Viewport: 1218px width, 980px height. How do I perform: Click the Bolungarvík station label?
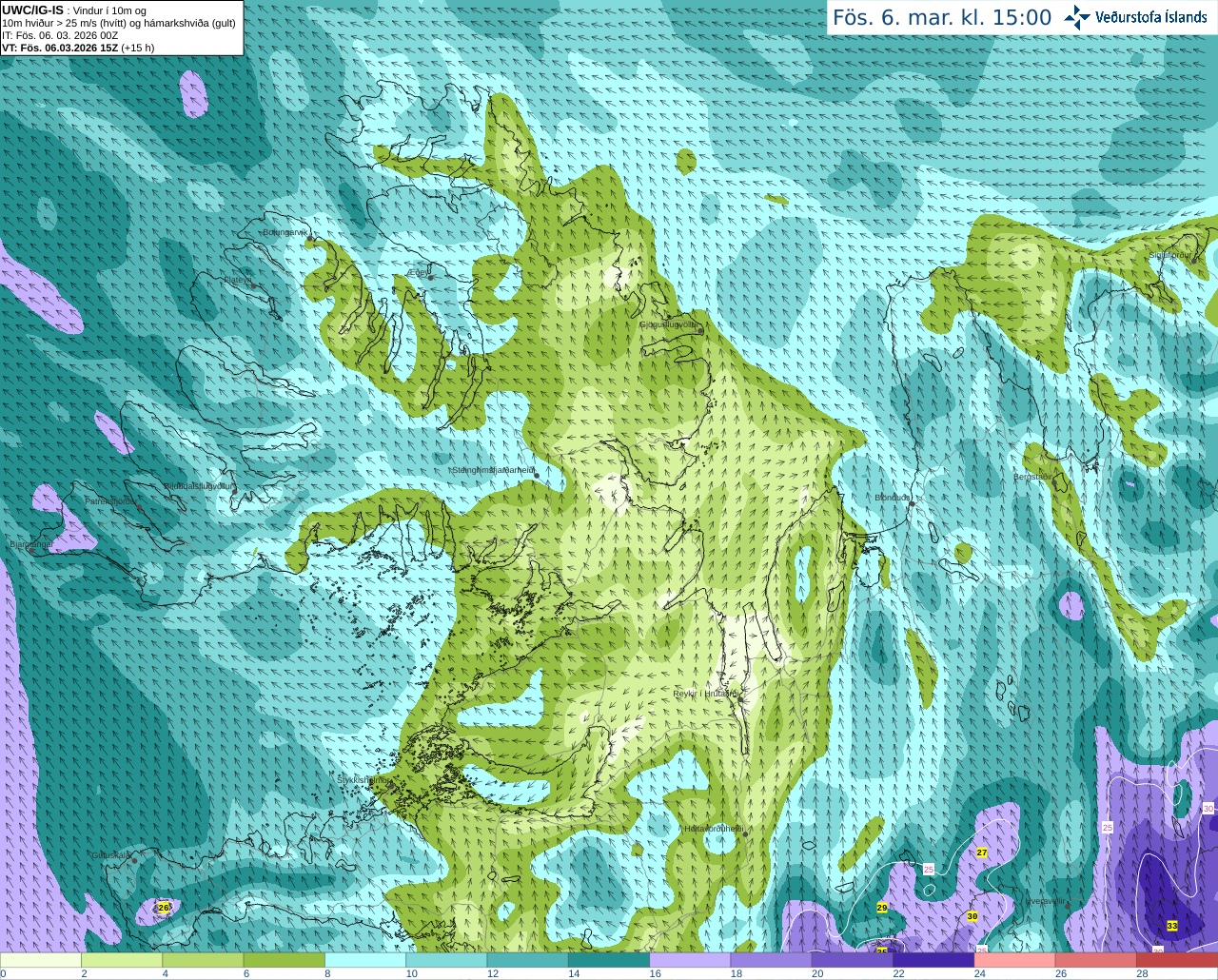286,231
